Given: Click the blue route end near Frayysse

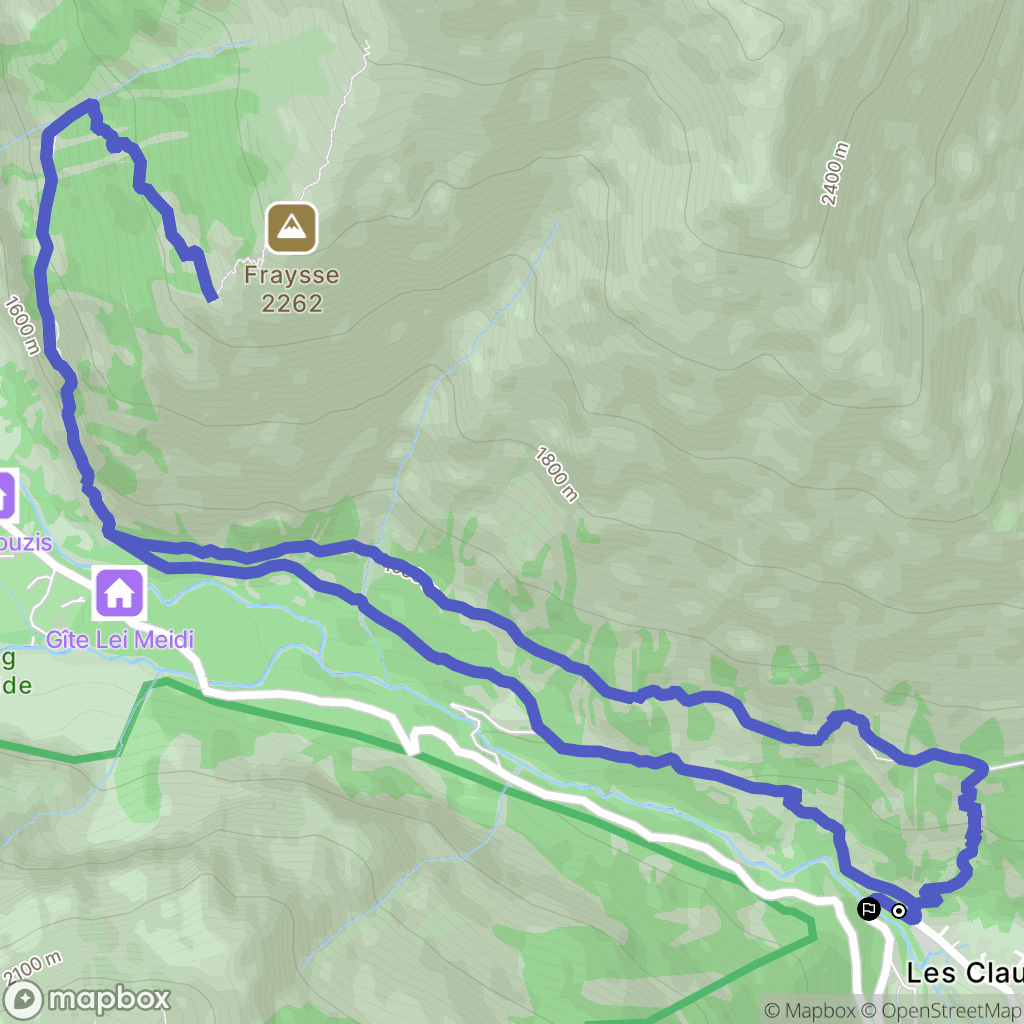Looking at the screenshot, I should pos(210,296).
